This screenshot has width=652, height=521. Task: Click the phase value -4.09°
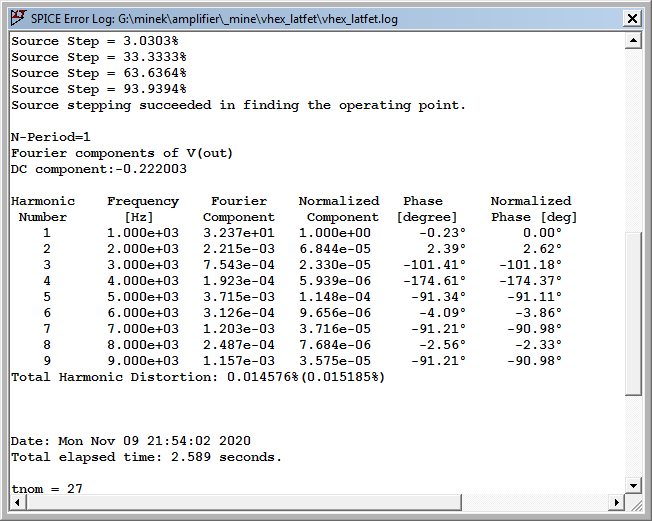[442, 313]
